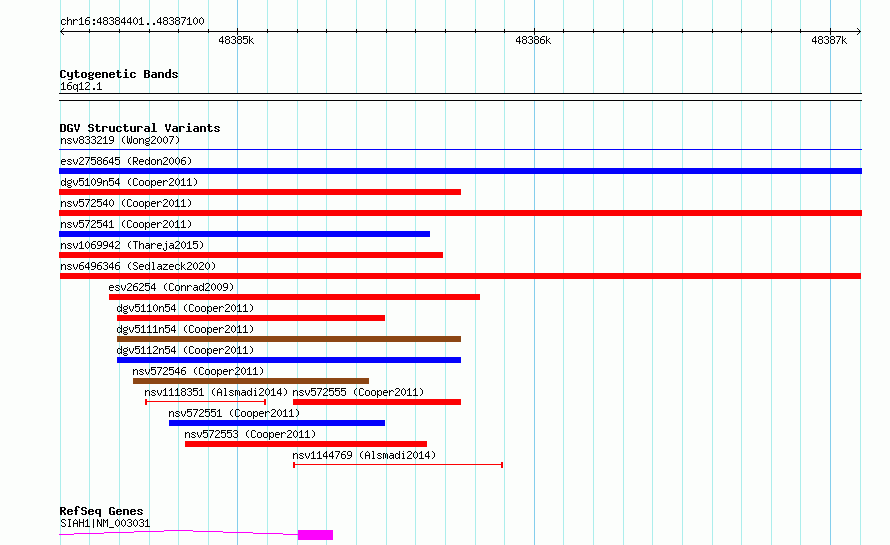Click the left arrow of the ruler
The image size is (890, 545).
click(x=62, y=31)
